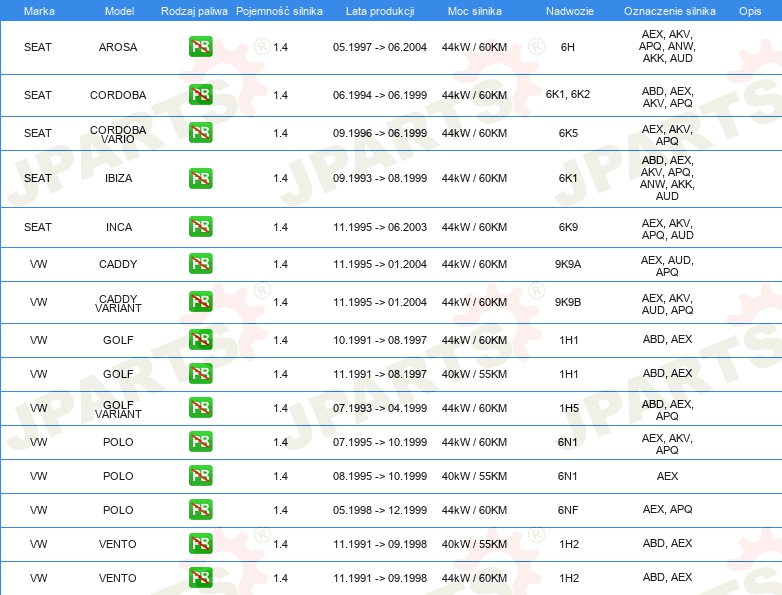This screenshot has width=782, height=595.
Task: Click the Rodzaj paliwa column header
Action: (x=194, y=11)
